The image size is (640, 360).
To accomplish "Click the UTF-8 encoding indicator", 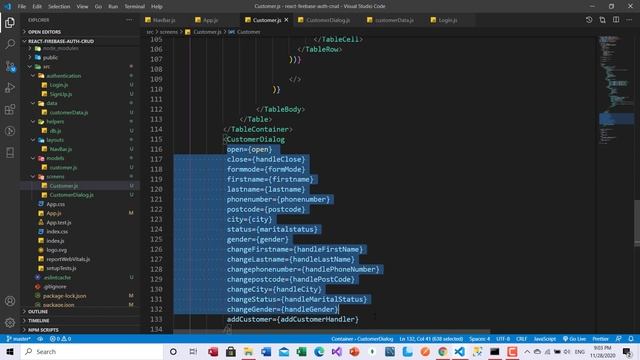I will (503, 339).
